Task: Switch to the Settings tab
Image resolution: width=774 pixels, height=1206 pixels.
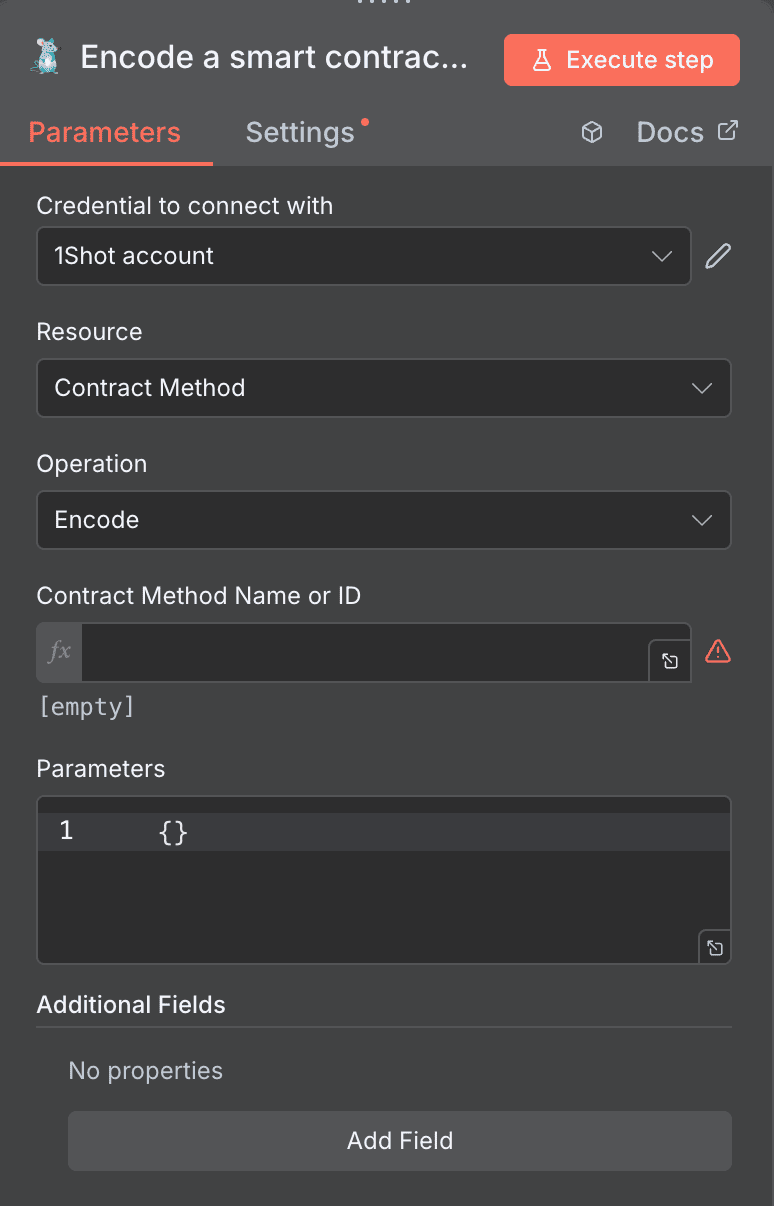Action: [299, 131]
